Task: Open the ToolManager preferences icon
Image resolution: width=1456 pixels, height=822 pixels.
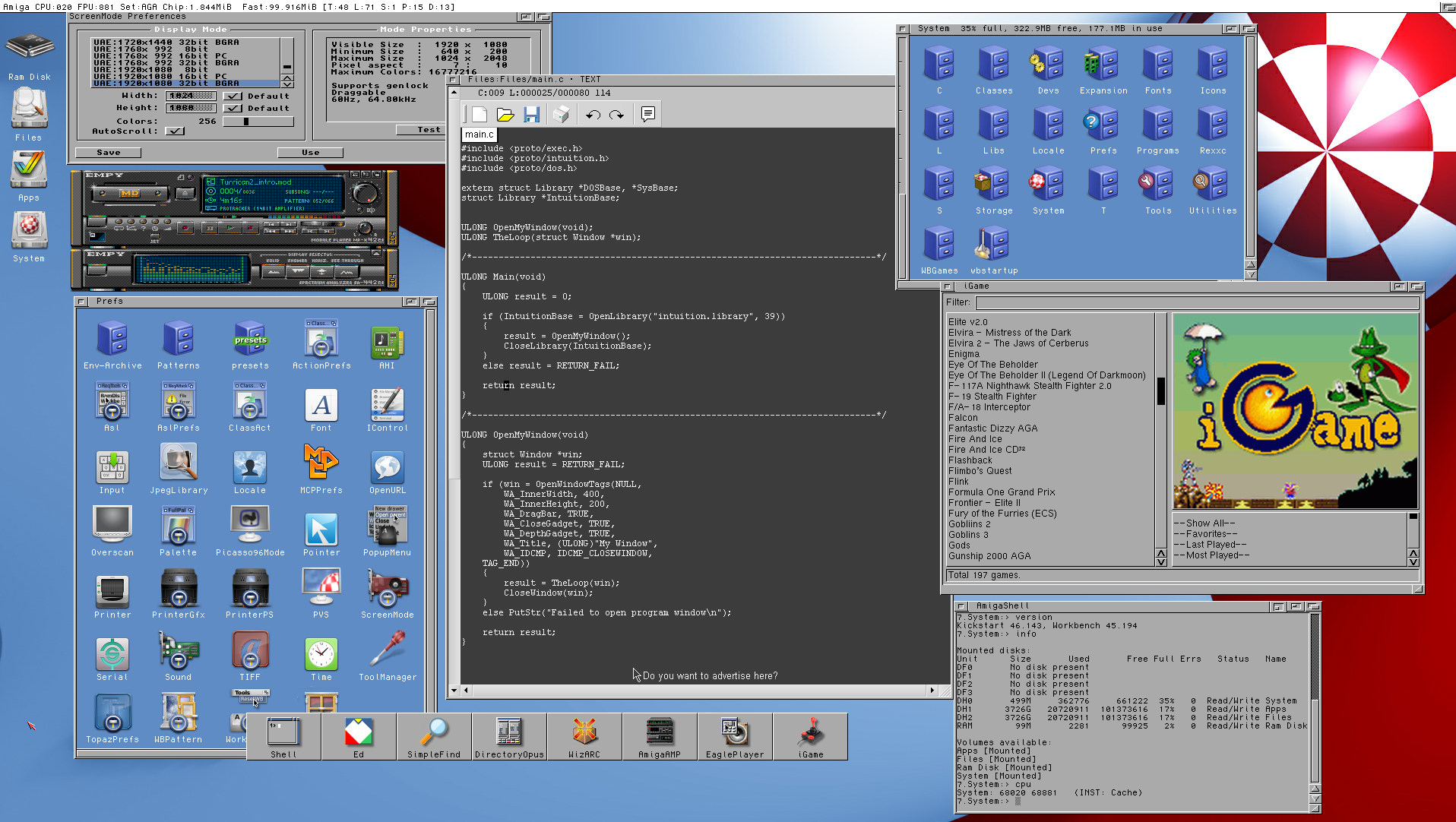Action: pos(388,656)
